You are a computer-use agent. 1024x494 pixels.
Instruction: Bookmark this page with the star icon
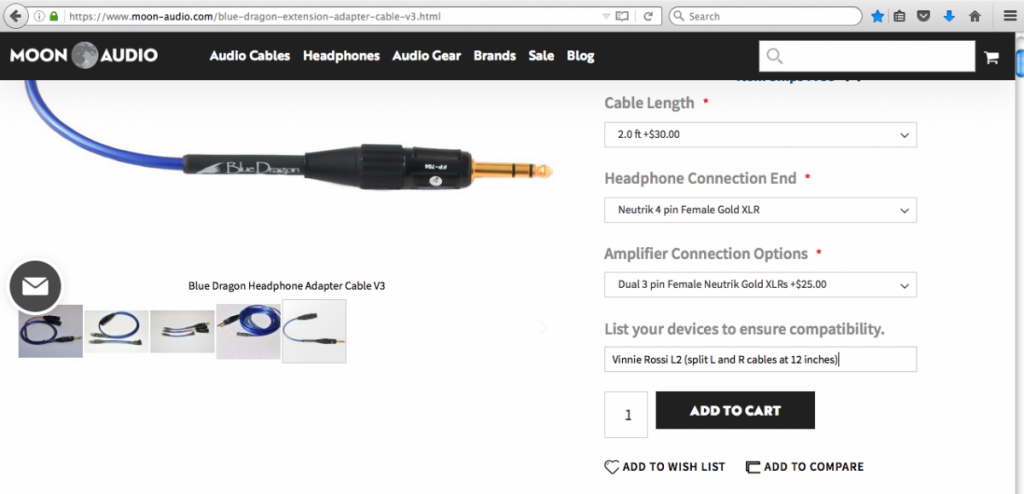point(877,16)
